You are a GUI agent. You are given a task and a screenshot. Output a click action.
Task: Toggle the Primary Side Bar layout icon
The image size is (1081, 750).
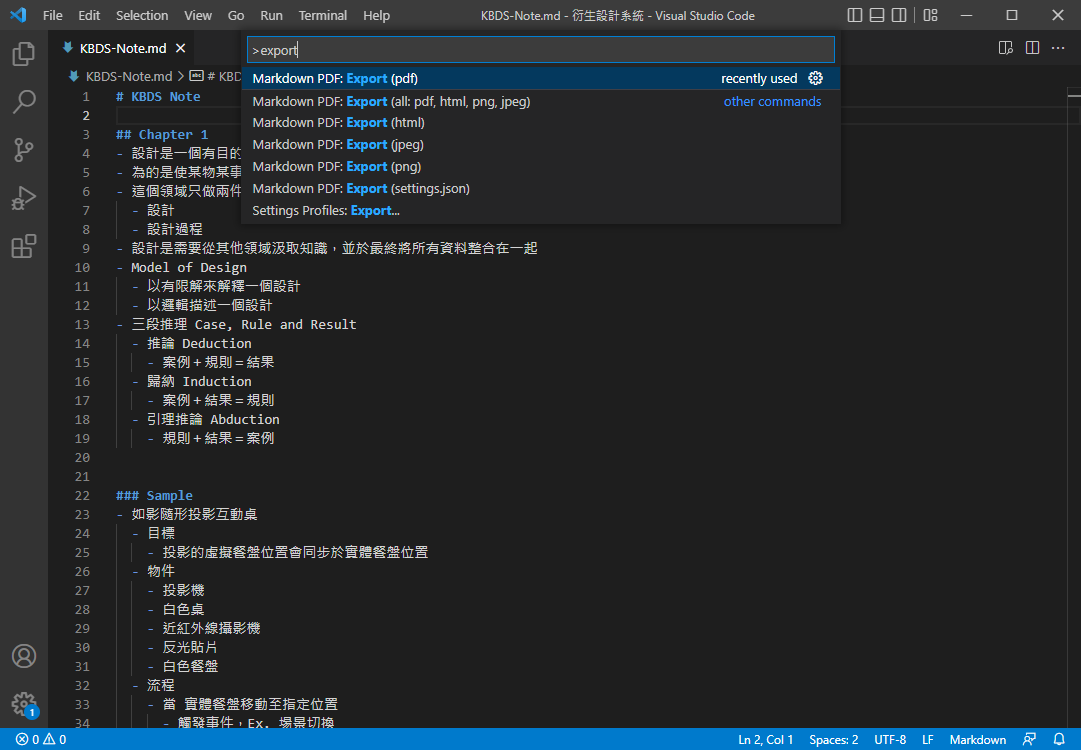[854, 15]
